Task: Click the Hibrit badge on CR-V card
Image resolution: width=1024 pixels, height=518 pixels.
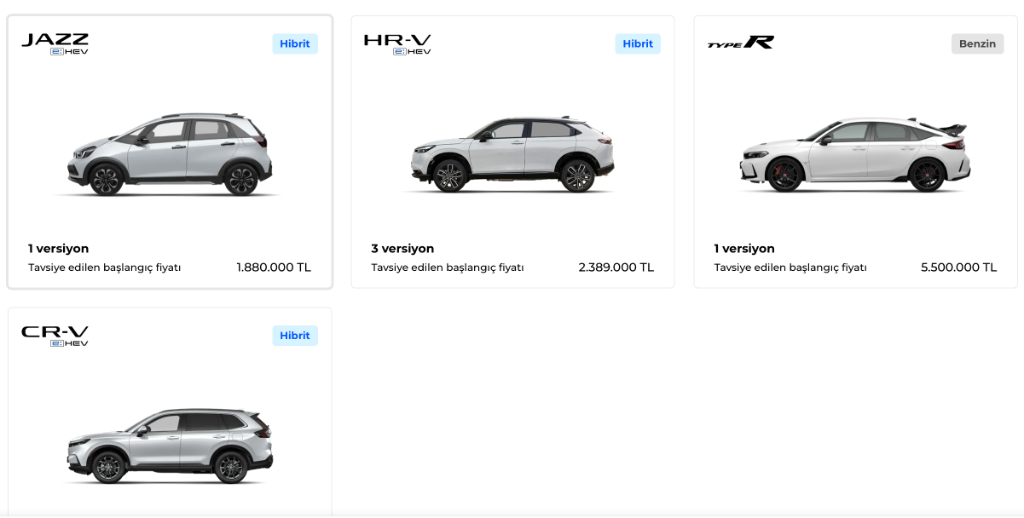Action: tap(295, 336)
